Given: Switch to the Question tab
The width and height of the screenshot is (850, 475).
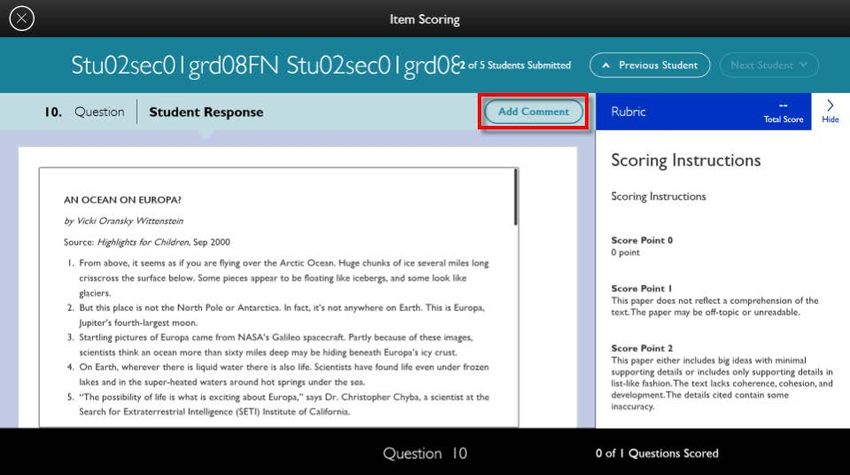Looking at the screenshot, I should pos(99,112).
